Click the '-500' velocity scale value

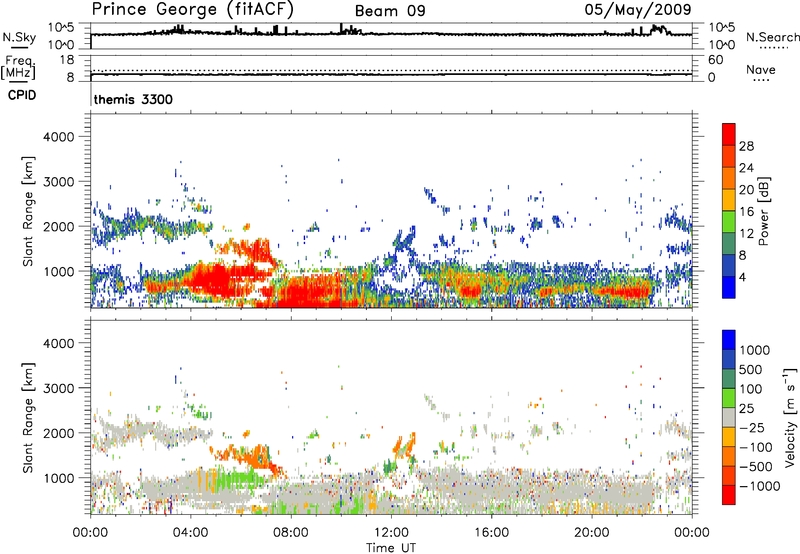(x=756, y=467)
